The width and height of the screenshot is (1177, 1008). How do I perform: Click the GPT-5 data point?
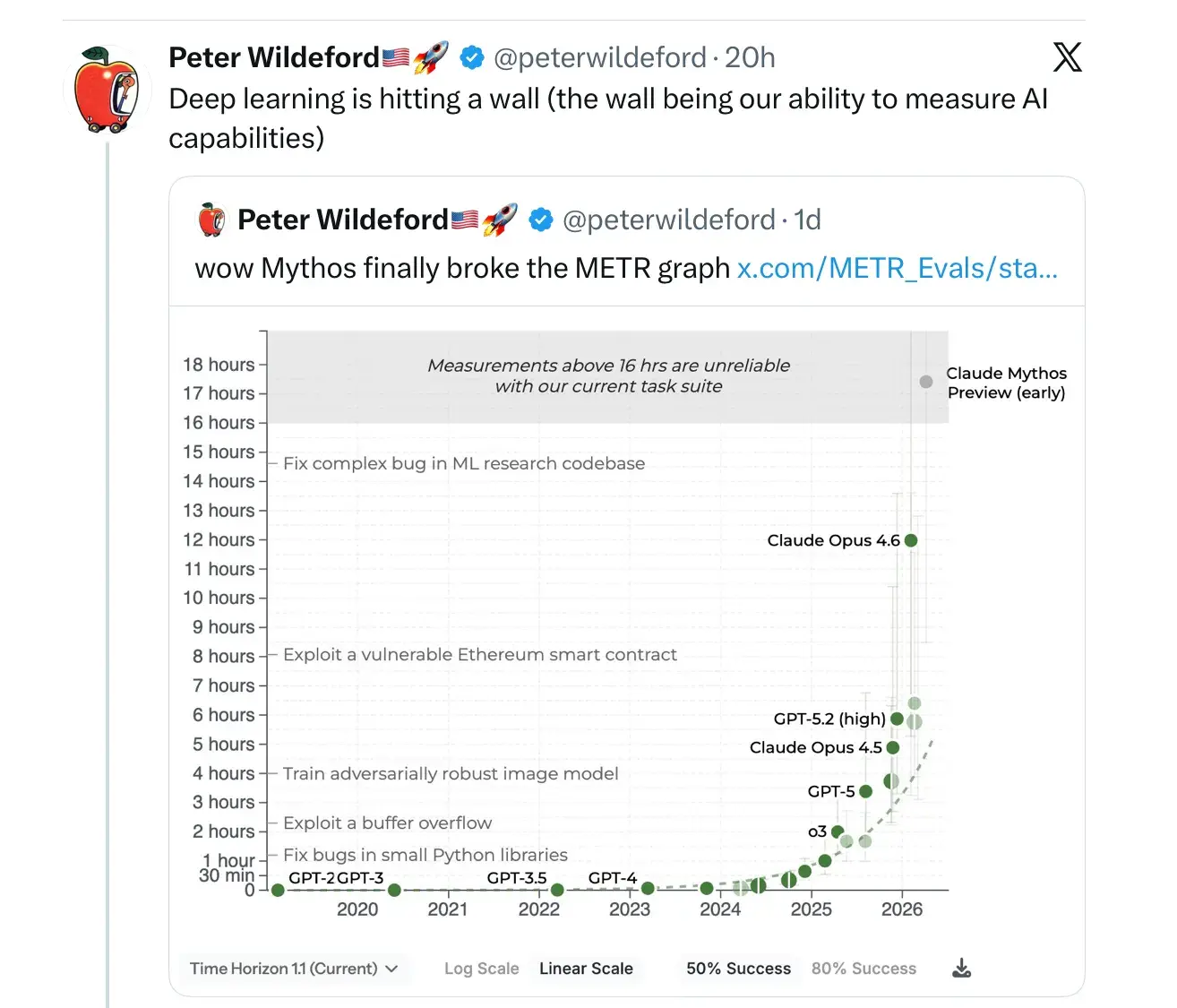[865, 791]
